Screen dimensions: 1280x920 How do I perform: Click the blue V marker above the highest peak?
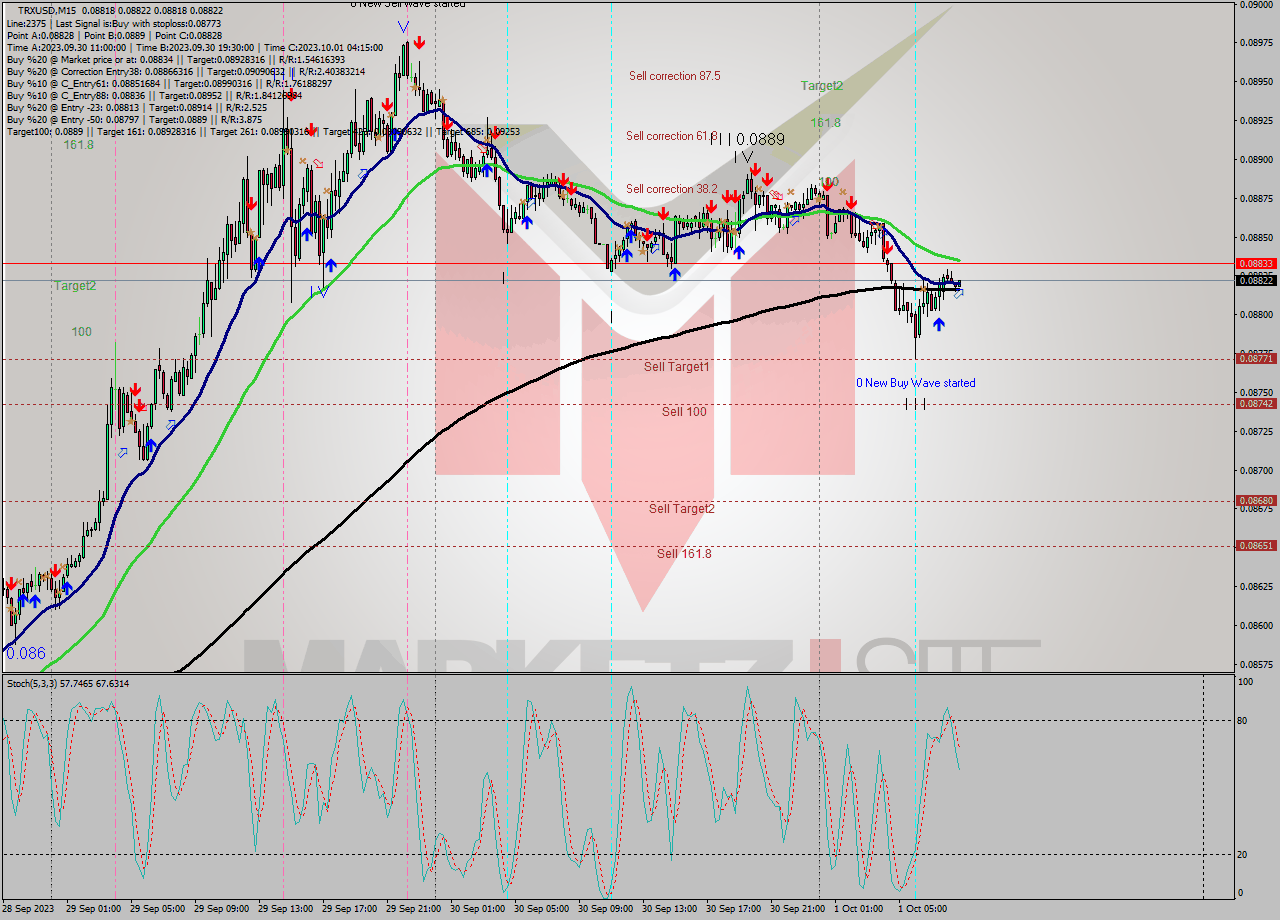coord(402,27)
